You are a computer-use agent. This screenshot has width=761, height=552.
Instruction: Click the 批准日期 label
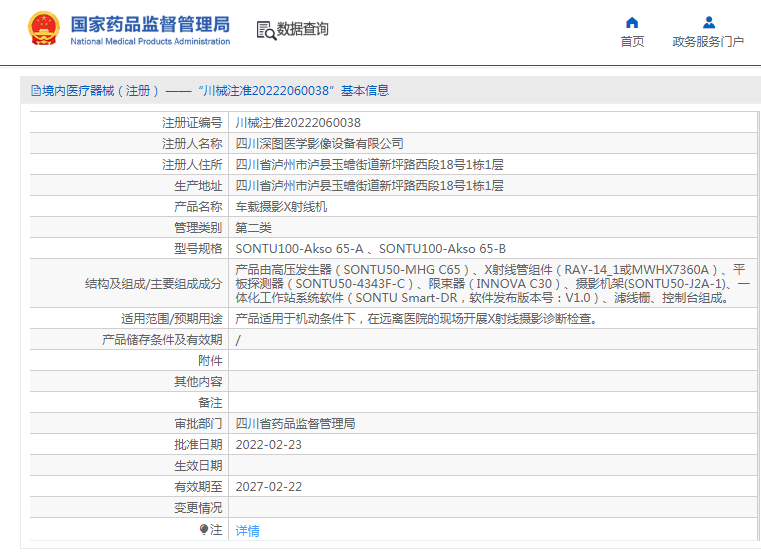(x=198, y=445)
